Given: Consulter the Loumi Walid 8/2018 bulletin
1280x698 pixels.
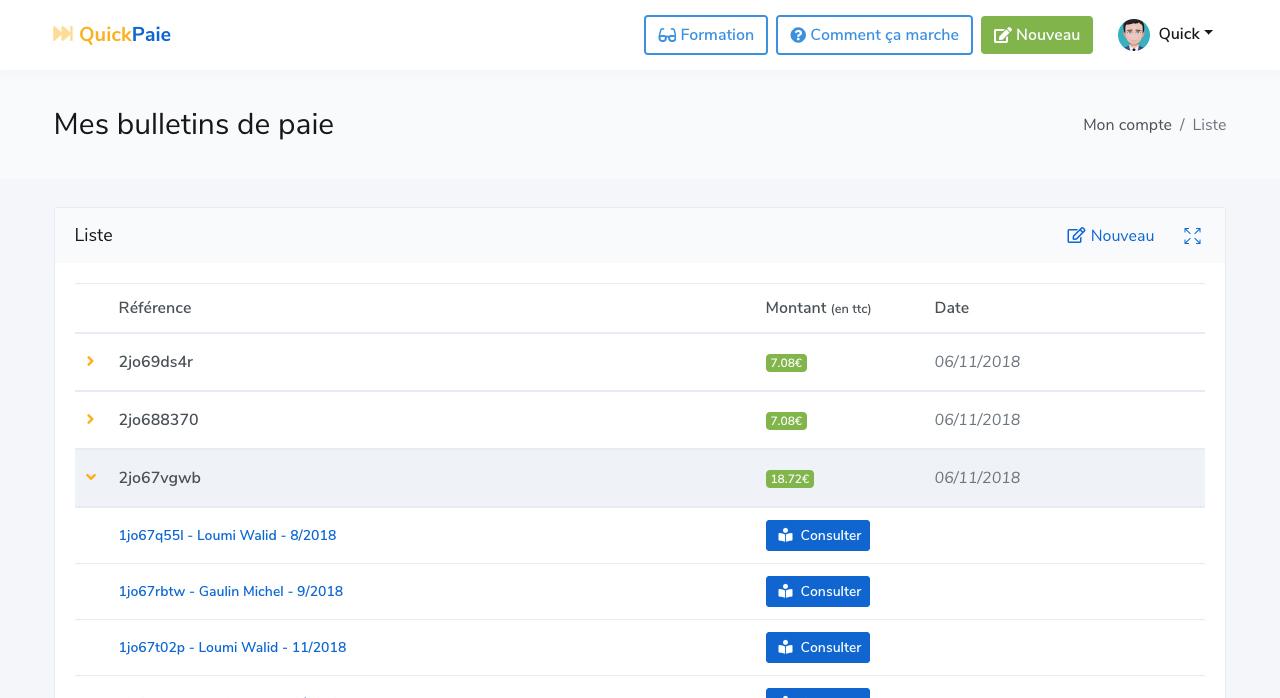Looking at the screenshot, I should coord(818,535).
